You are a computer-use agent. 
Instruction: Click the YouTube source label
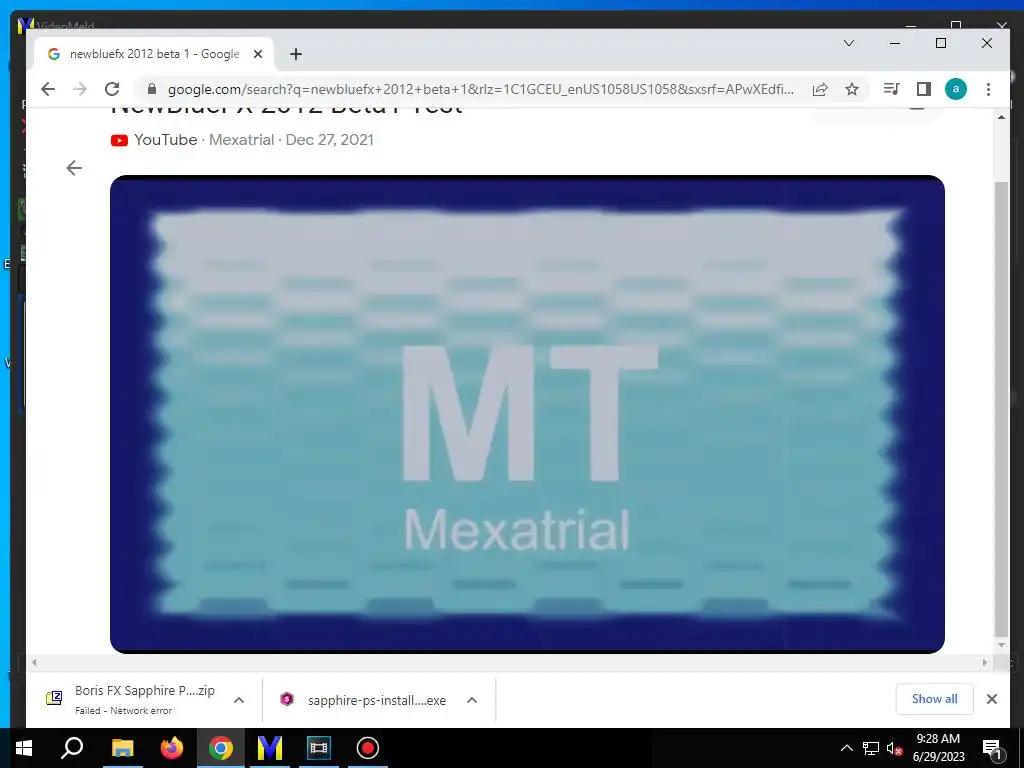click(154, 140)
